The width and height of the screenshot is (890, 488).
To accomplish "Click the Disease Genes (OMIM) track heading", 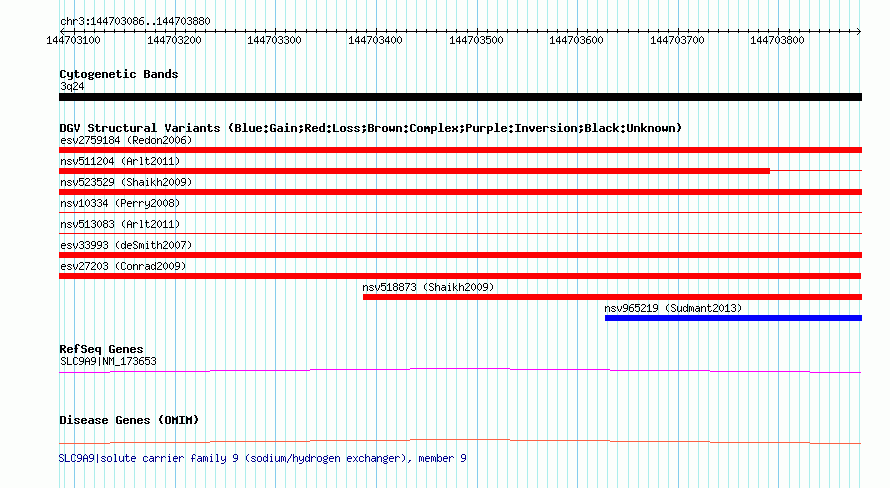I will click(129, 420).
